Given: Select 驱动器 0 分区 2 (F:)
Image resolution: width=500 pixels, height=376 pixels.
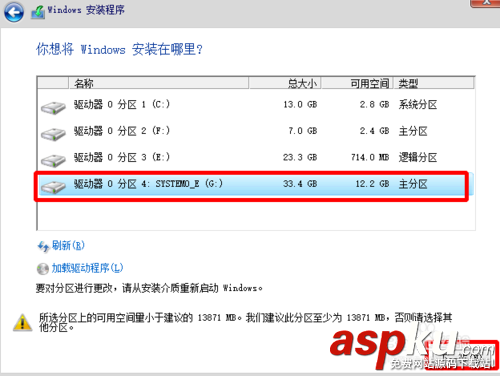Looking at the screenshot, I should pyautogui.click(x=122, y=131).
